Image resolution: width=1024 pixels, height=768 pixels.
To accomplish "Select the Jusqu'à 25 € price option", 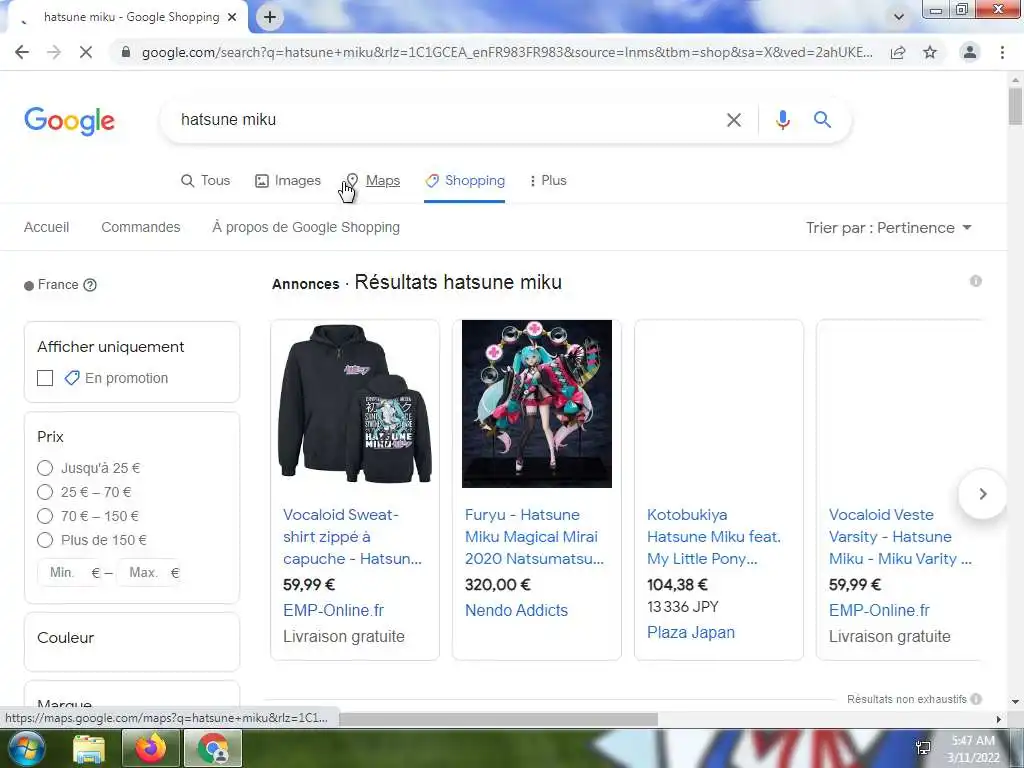I will [x=45, y=468].
